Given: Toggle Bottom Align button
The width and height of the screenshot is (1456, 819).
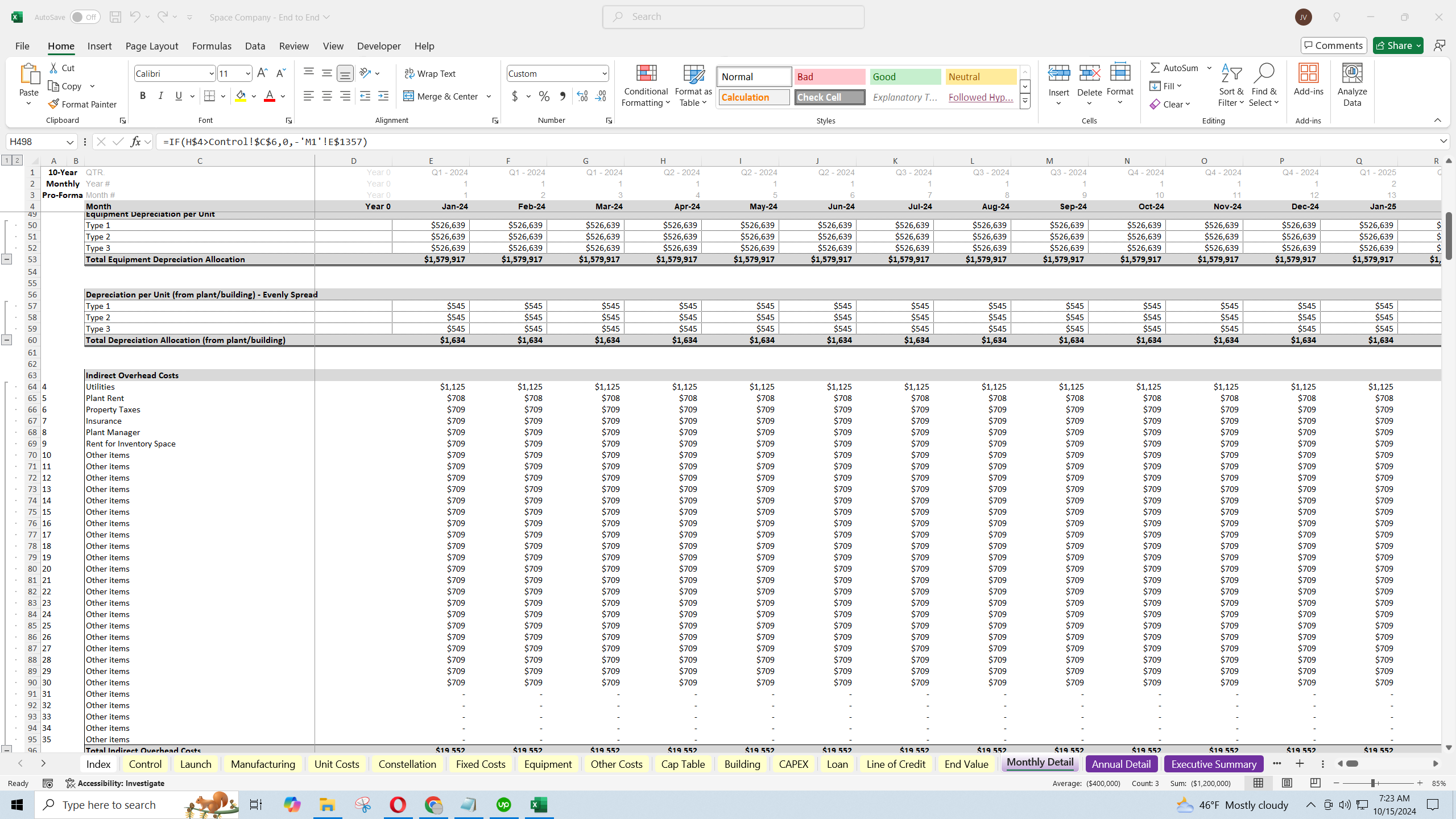Looking at the screenshot, I should click(345, 73).
